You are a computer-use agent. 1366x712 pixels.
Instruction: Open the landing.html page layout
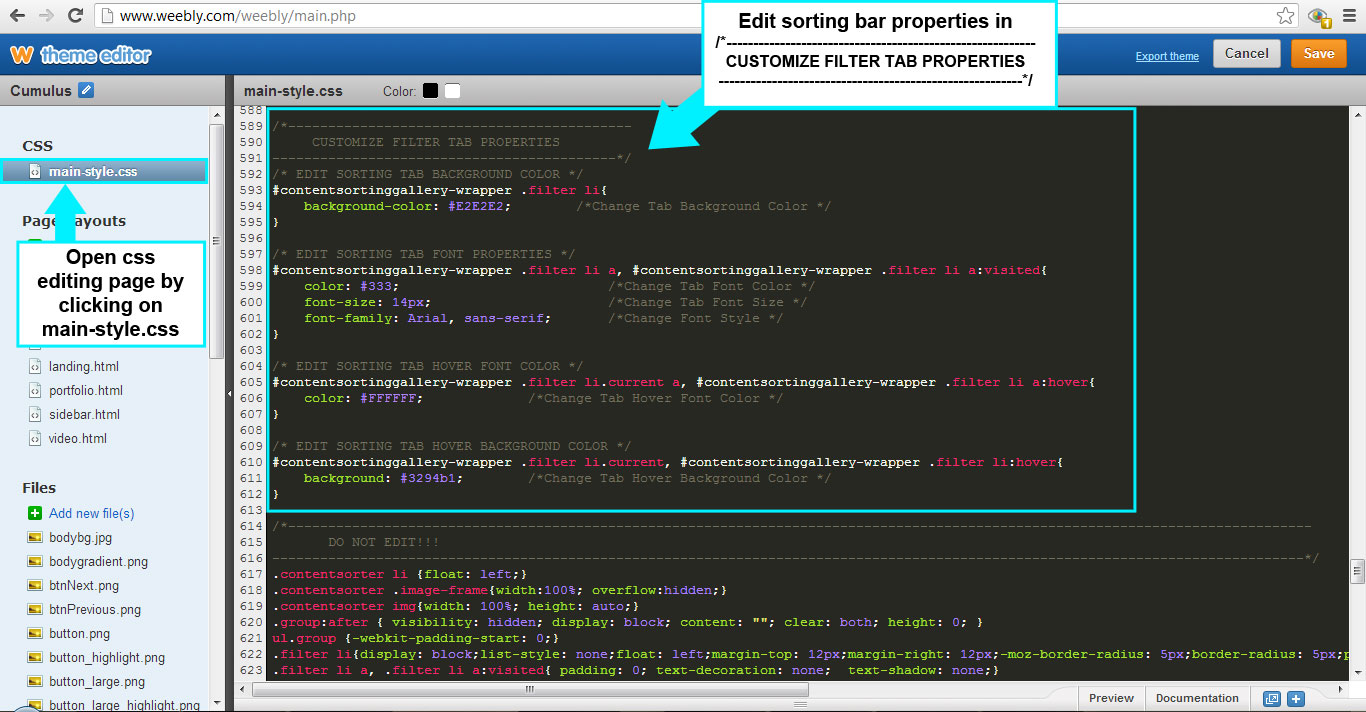[x=84, y=367]
